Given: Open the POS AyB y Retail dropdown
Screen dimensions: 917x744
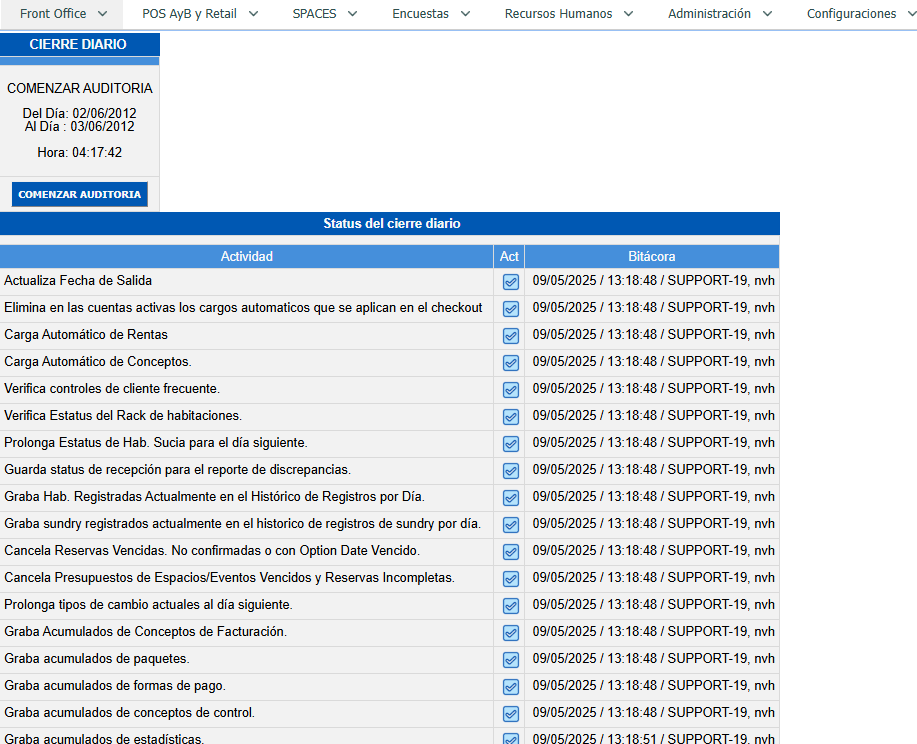Looking at the screenshot, I should click(x=200, y=14).
